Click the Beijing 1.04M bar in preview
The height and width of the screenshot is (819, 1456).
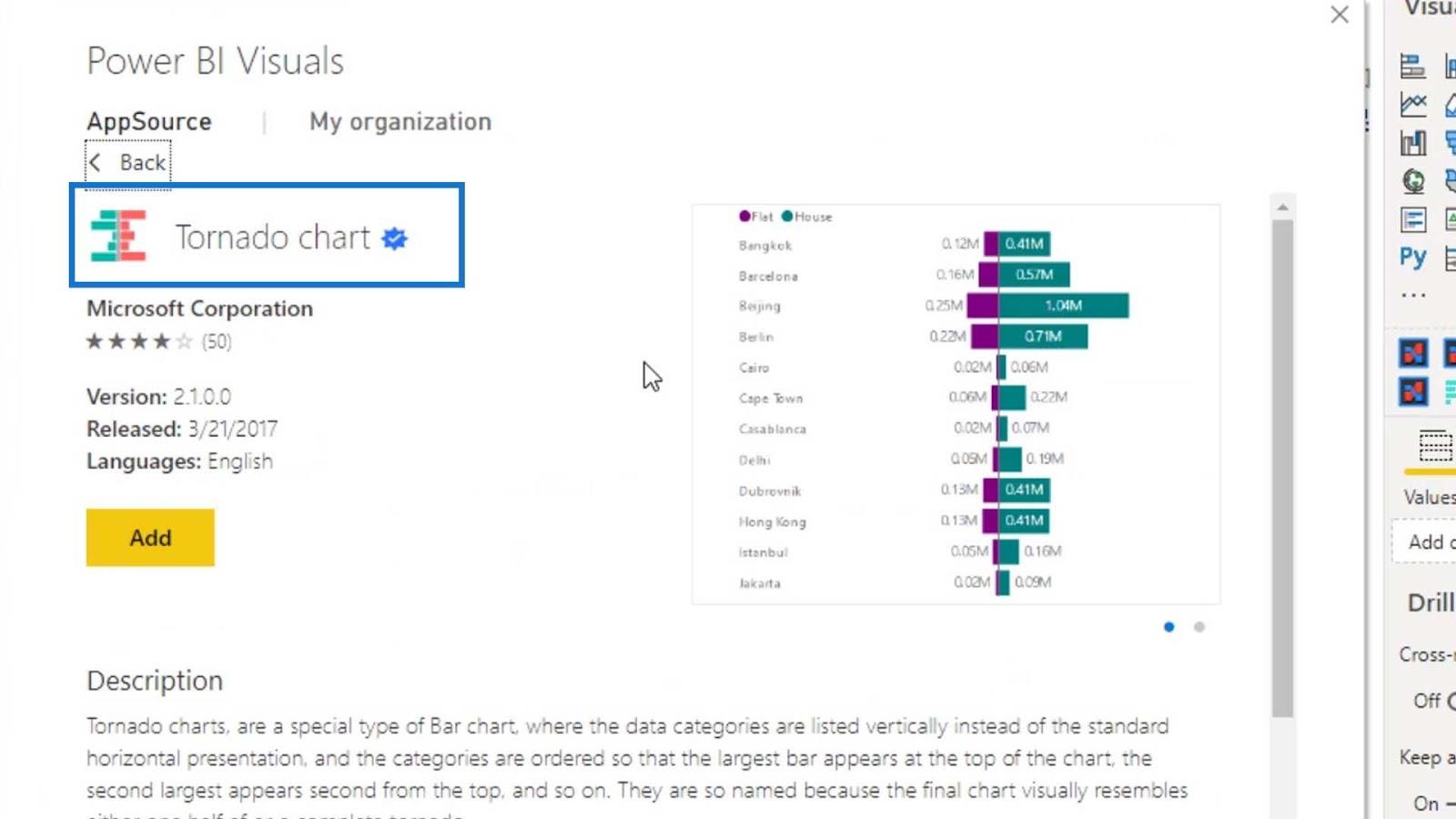coord(1064,306)
